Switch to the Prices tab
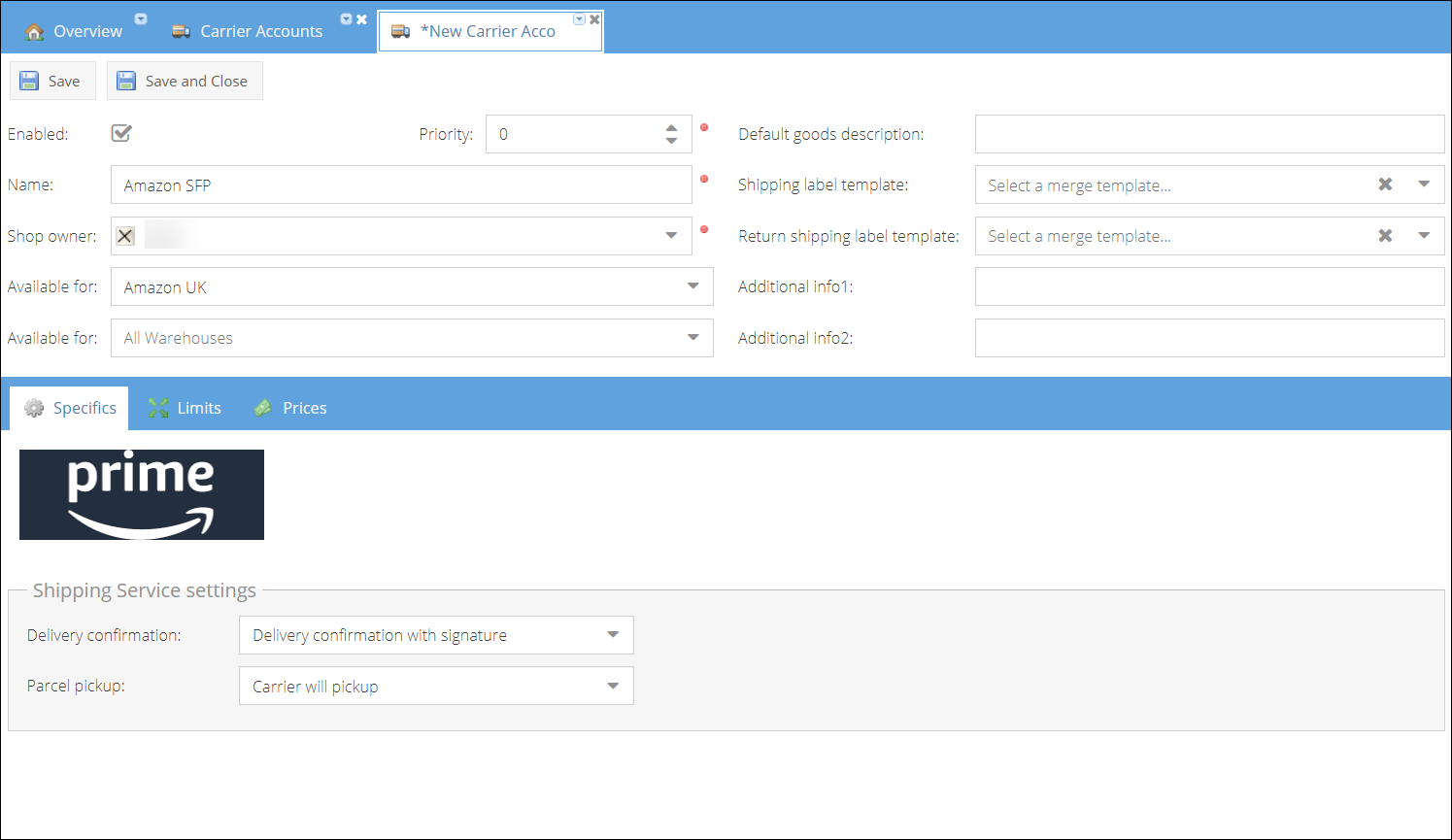Screen dimensions: 1452x840 coord(289,408)
